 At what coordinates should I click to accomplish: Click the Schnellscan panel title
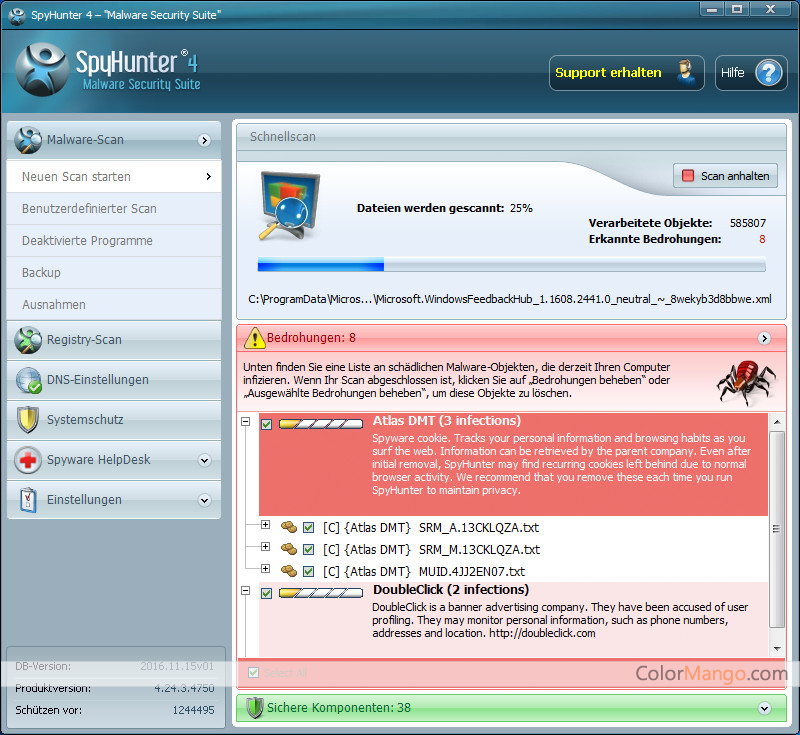(283, 137)
